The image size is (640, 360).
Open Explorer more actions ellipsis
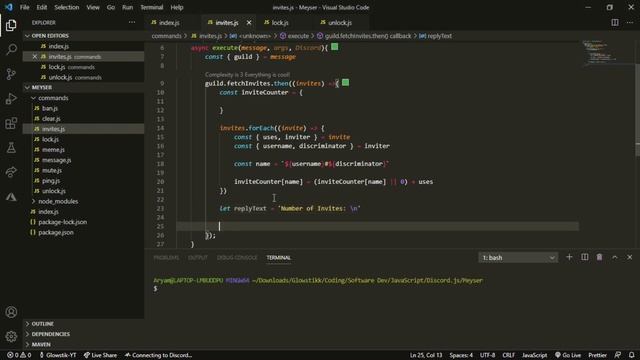tap(132, 22)
